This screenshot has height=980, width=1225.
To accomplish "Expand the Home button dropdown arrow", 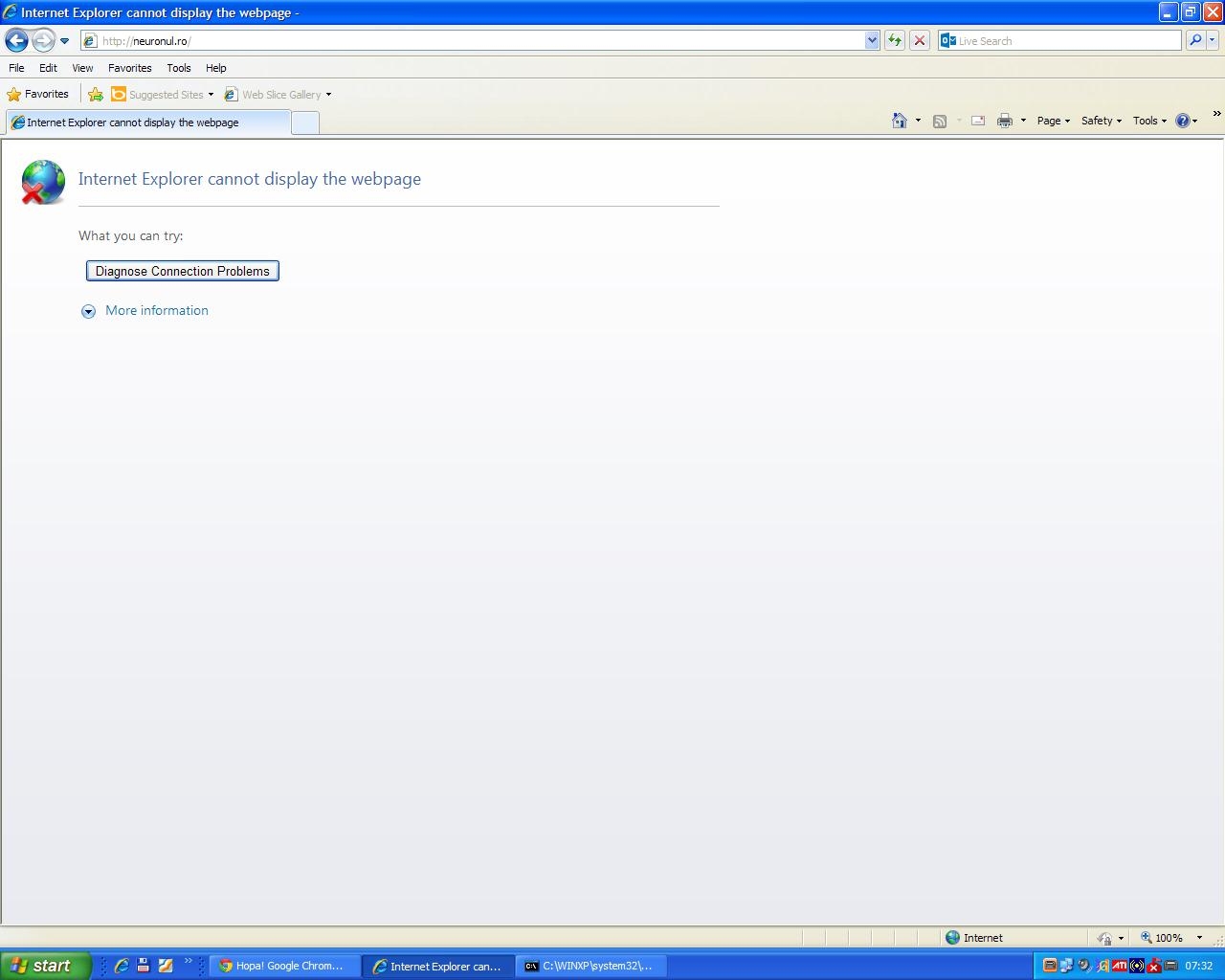I will click(918, 121).
